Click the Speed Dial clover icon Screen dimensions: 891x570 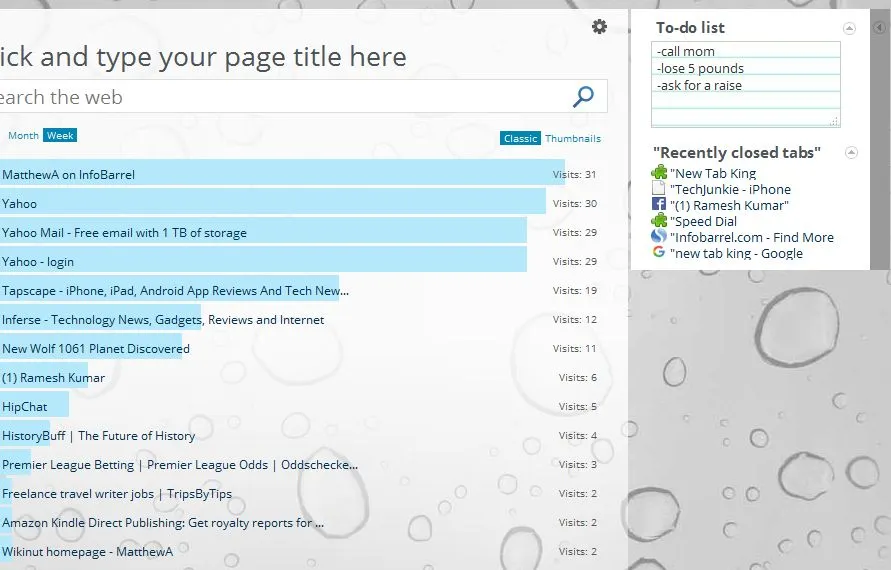click(x=659, y=220)
